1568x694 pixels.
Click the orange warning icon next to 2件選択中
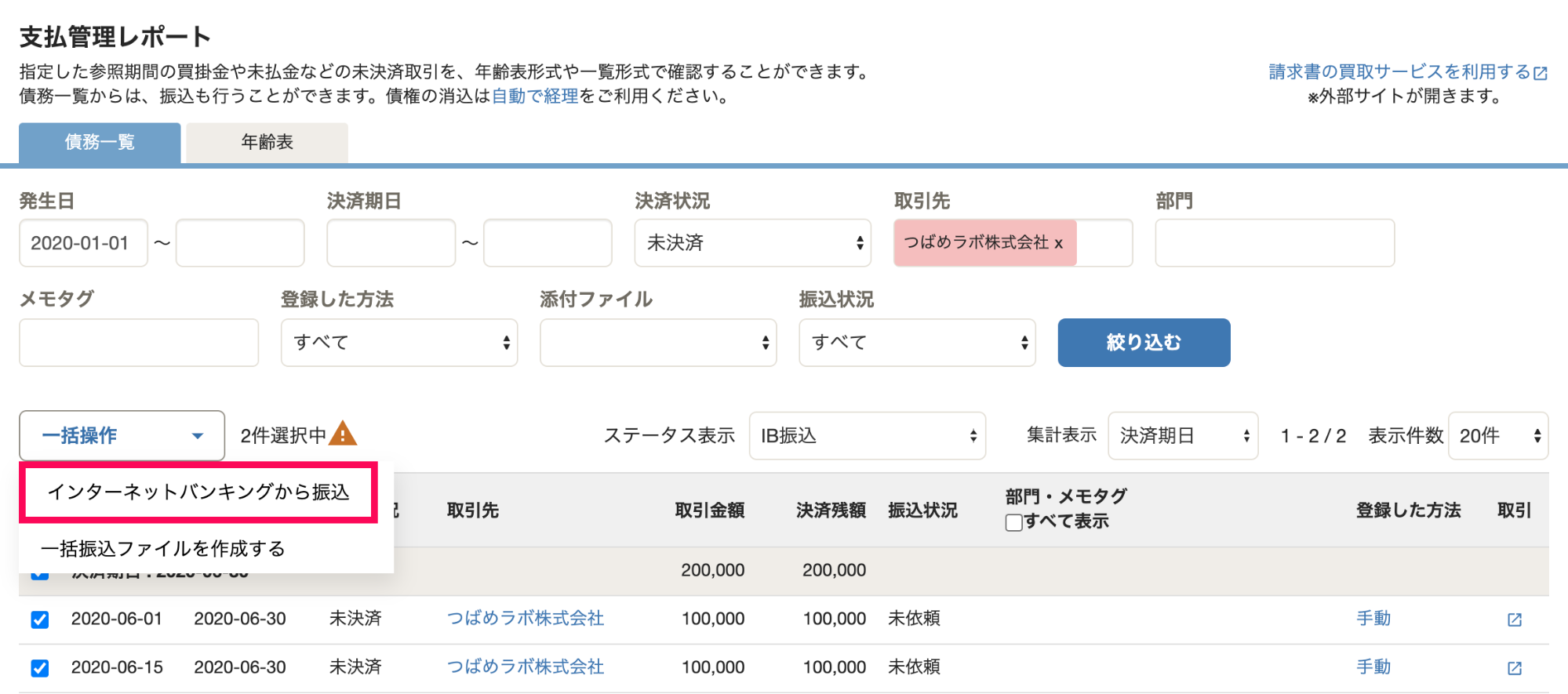click(343, 433)
